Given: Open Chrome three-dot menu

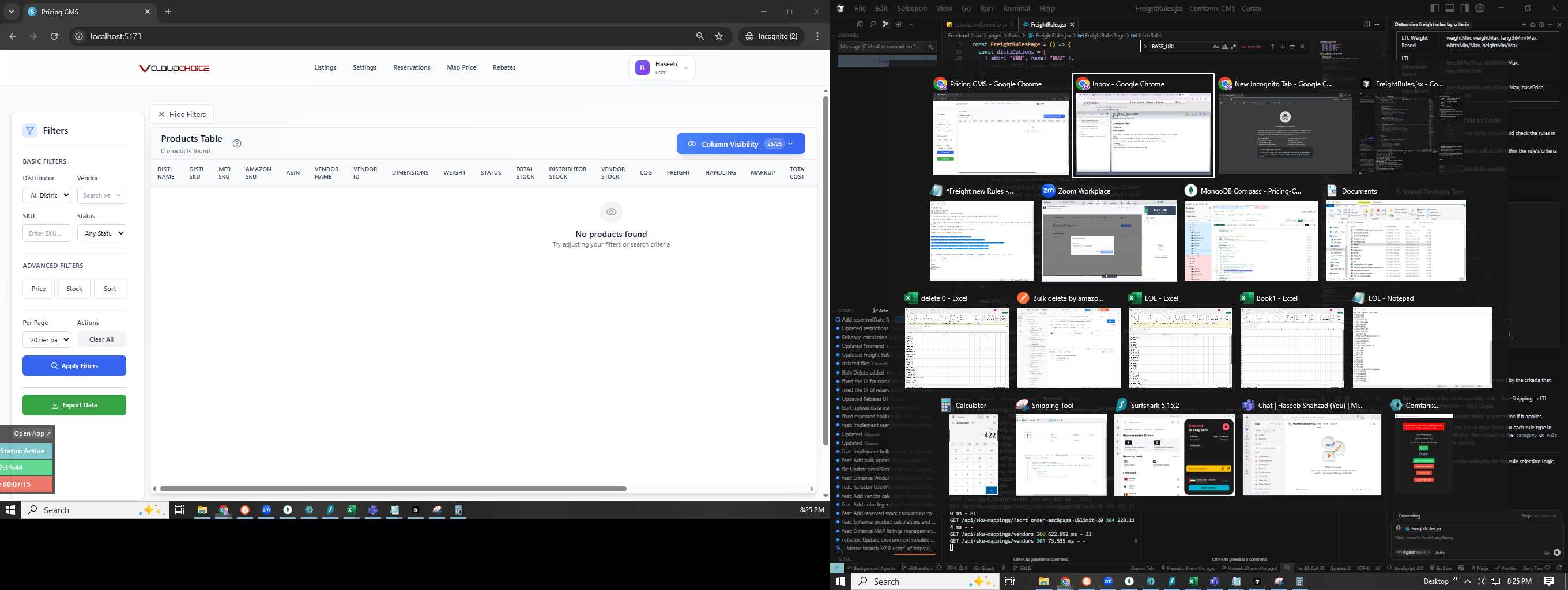Looking at the screenshot, I should [817, 36].
